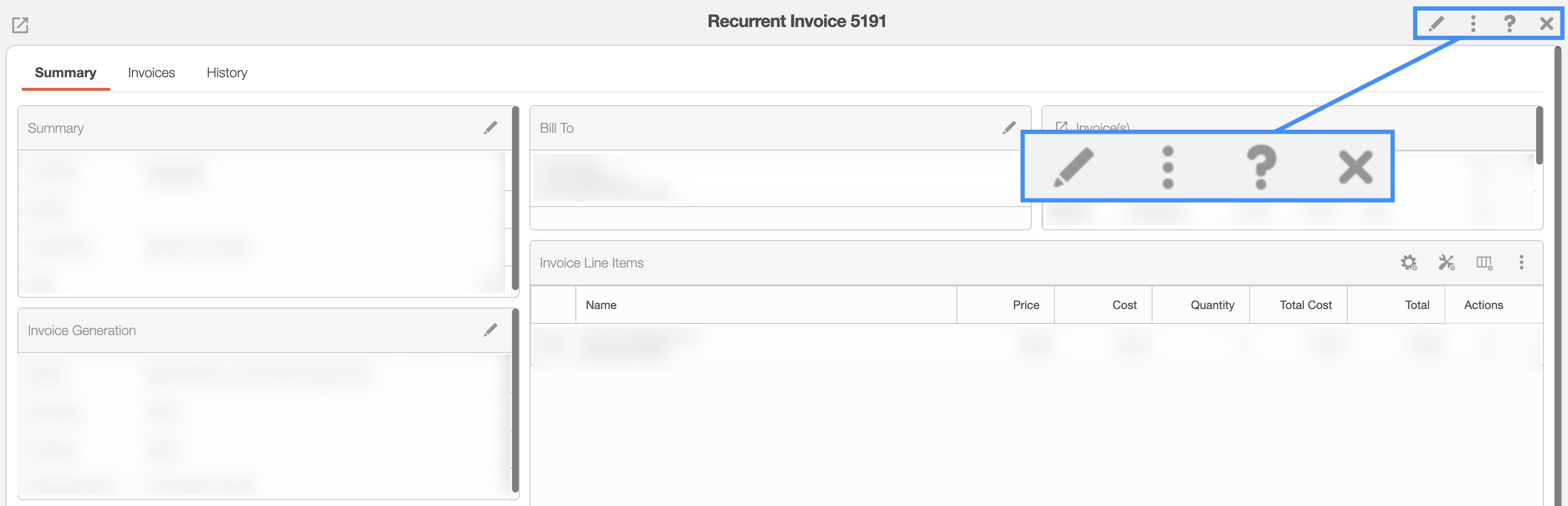The image size is (1568, 506).
Task: Click the gear icon in Invoice Line Items
Action: coord(1408,263)
